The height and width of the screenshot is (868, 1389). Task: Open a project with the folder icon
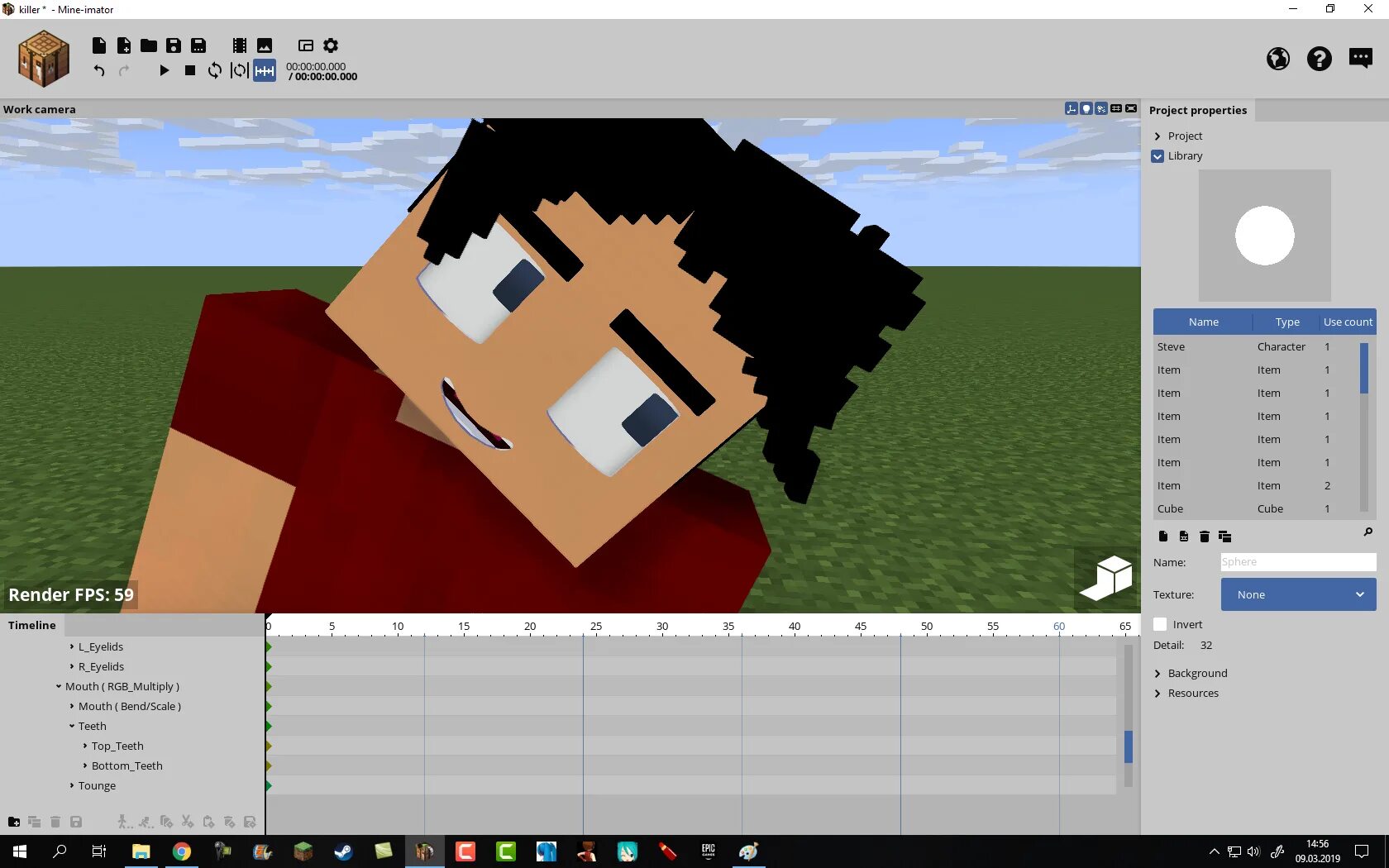coord(149,45)
